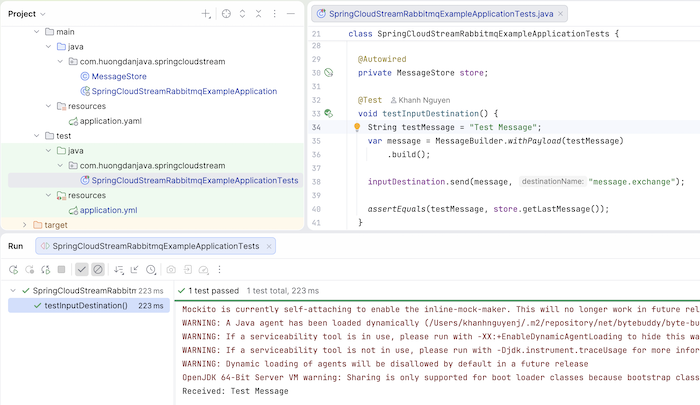Click the Run tool window label
Image resolution: width=700 pixels, height=405 pixels.
pyautogui.click(x=16, y=246)
